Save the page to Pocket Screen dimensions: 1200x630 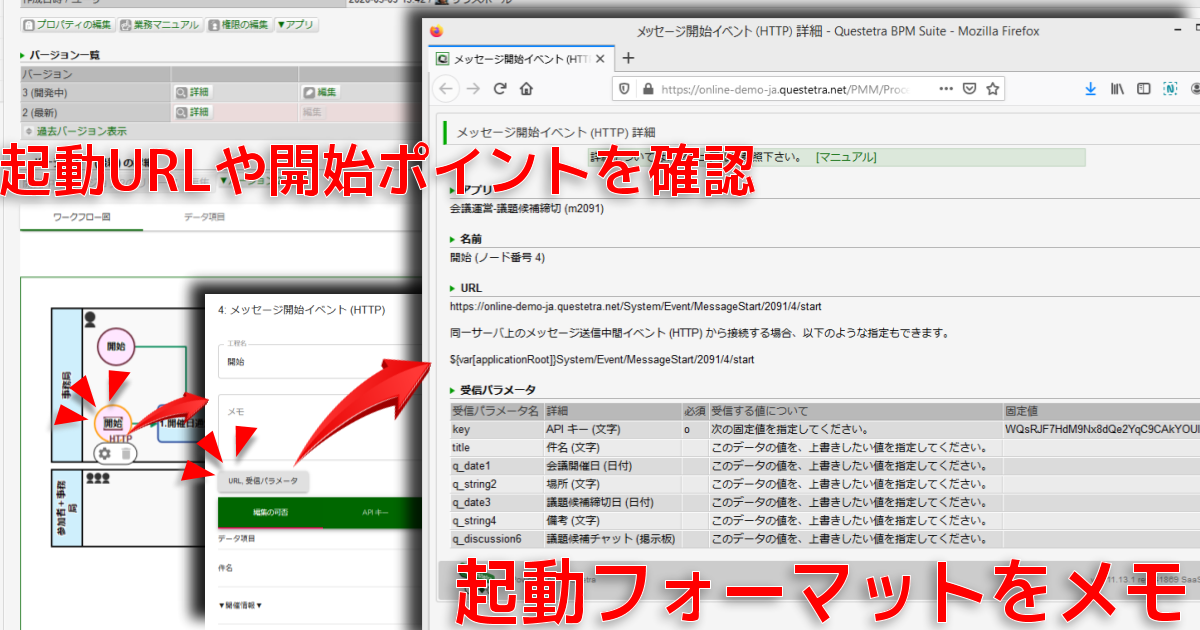(969, 88)
